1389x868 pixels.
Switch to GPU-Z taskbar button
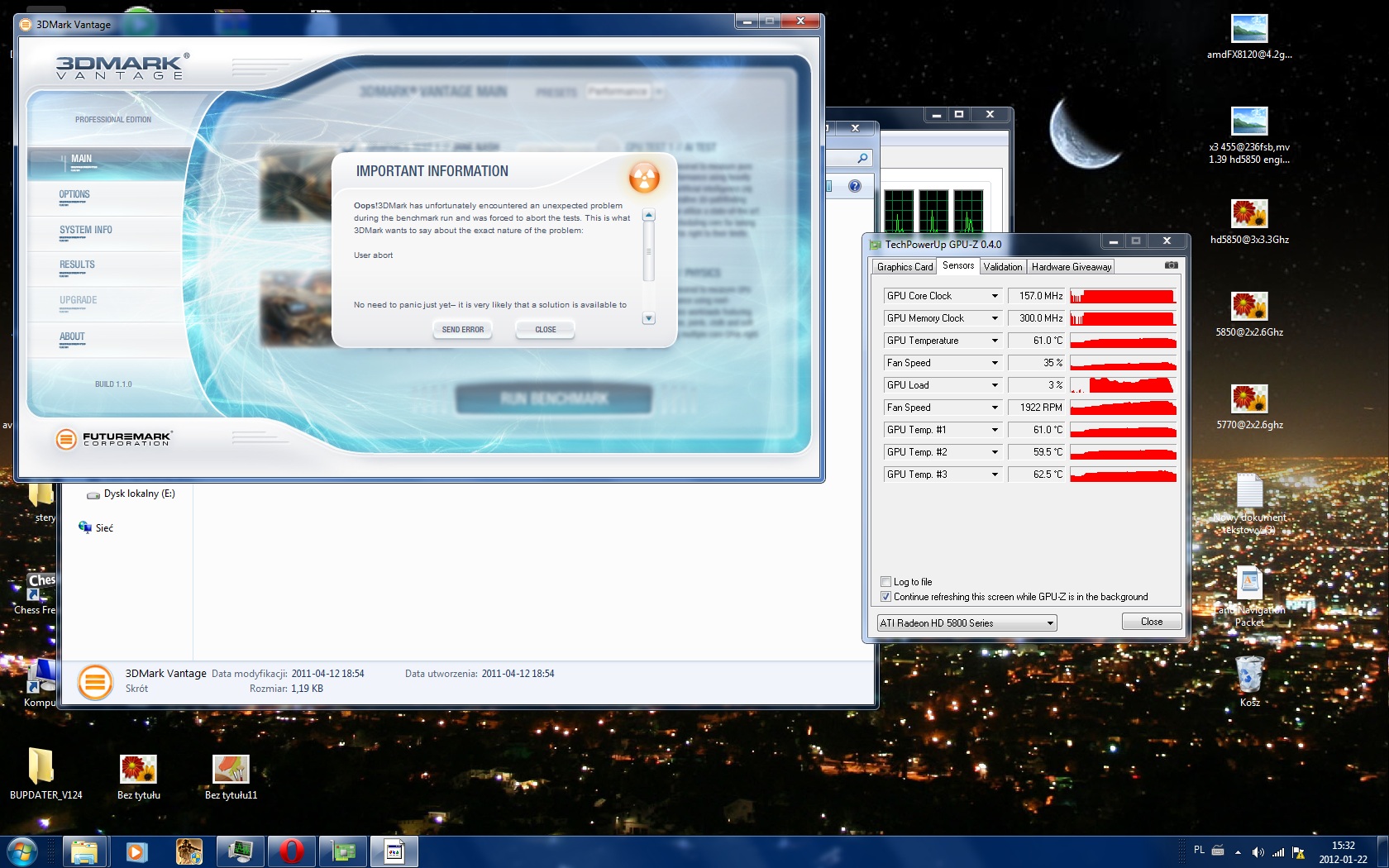343,851
